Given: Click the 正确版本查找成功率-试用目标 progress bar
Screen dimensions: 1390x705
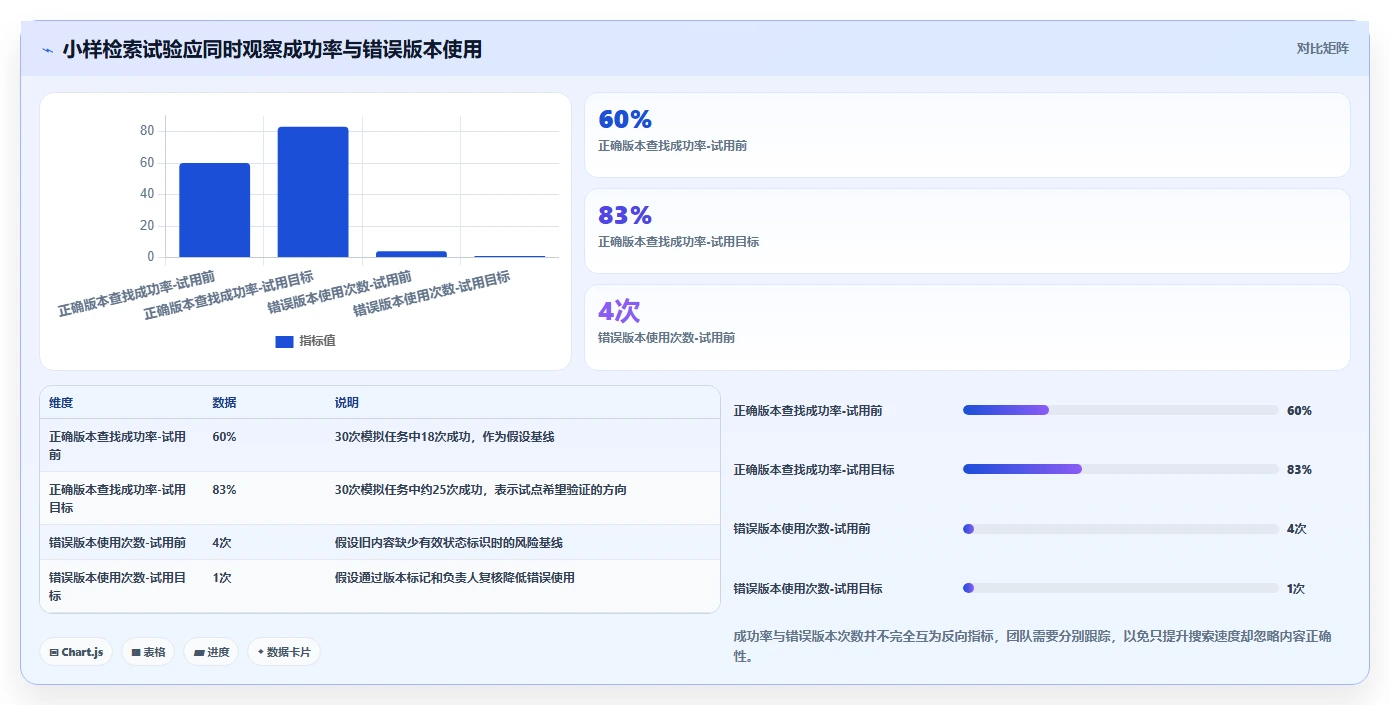Looking at the screenshot, I should click(1120, 469).
